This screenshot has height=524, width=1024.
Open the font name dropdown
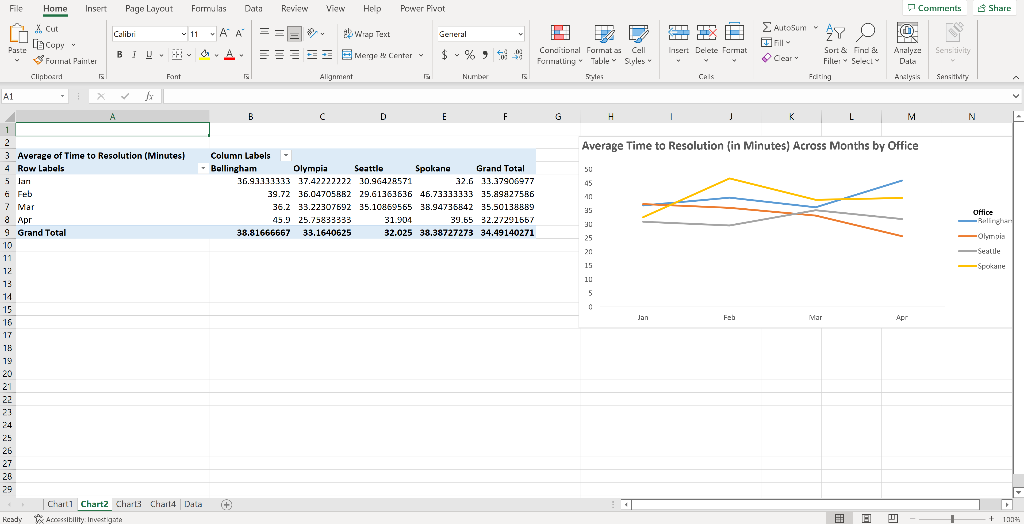[x=184, y=34]
